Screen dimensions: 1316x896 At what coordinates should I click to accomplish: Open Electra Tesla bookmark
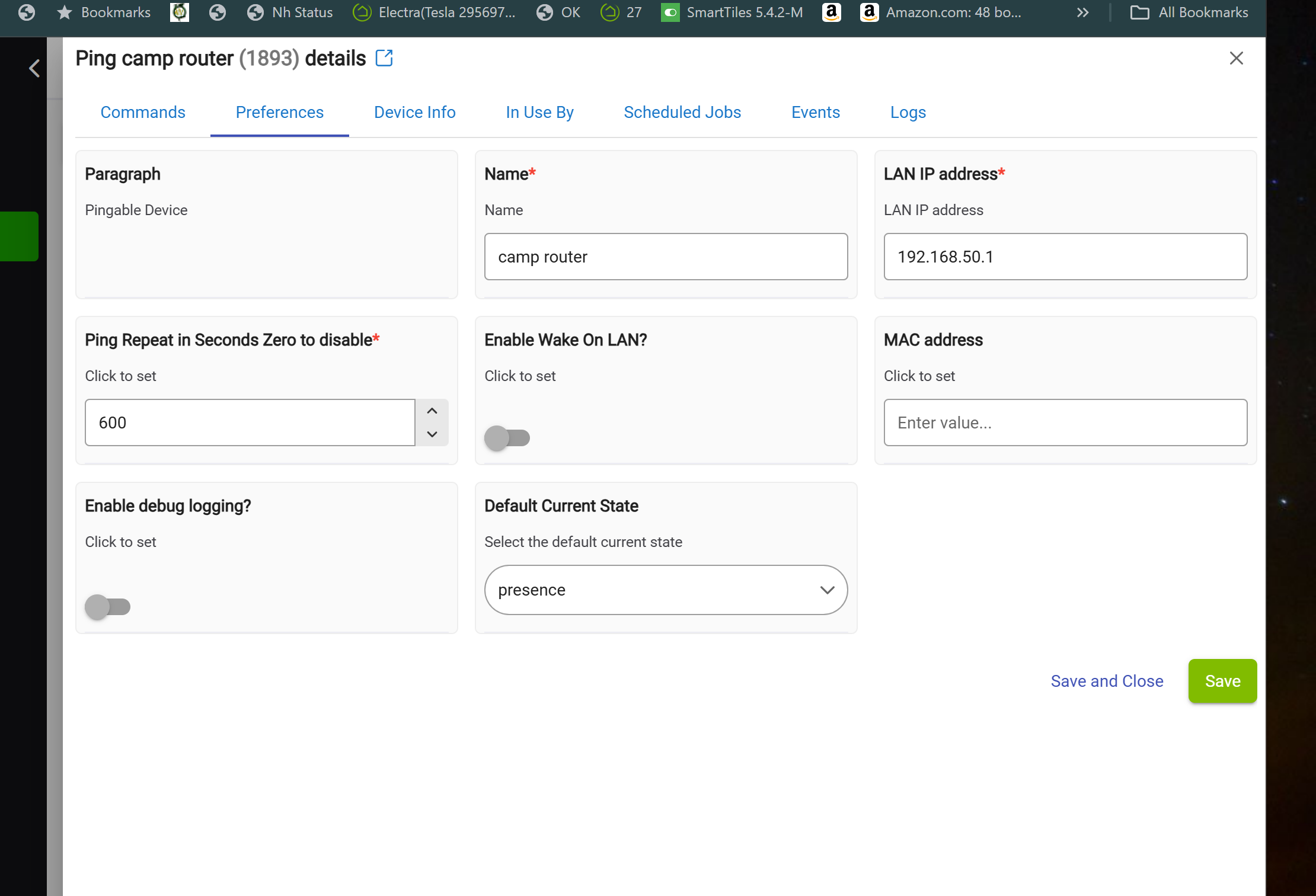[x=434, y=12]
